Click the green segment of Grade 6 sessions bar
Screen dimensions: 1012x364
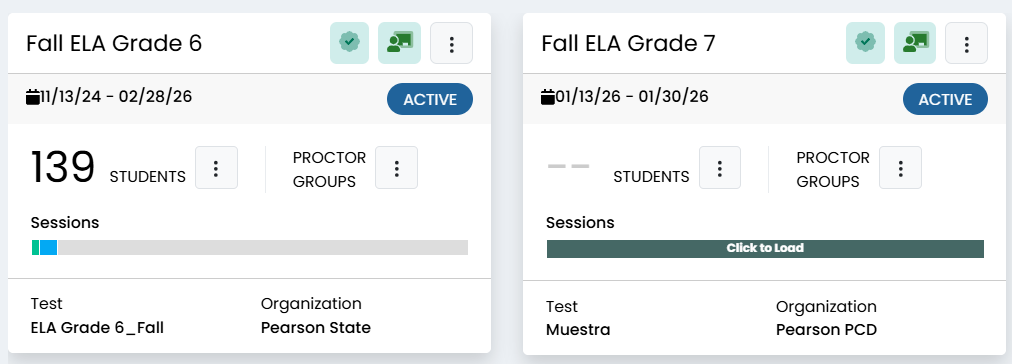coord(35,247)
